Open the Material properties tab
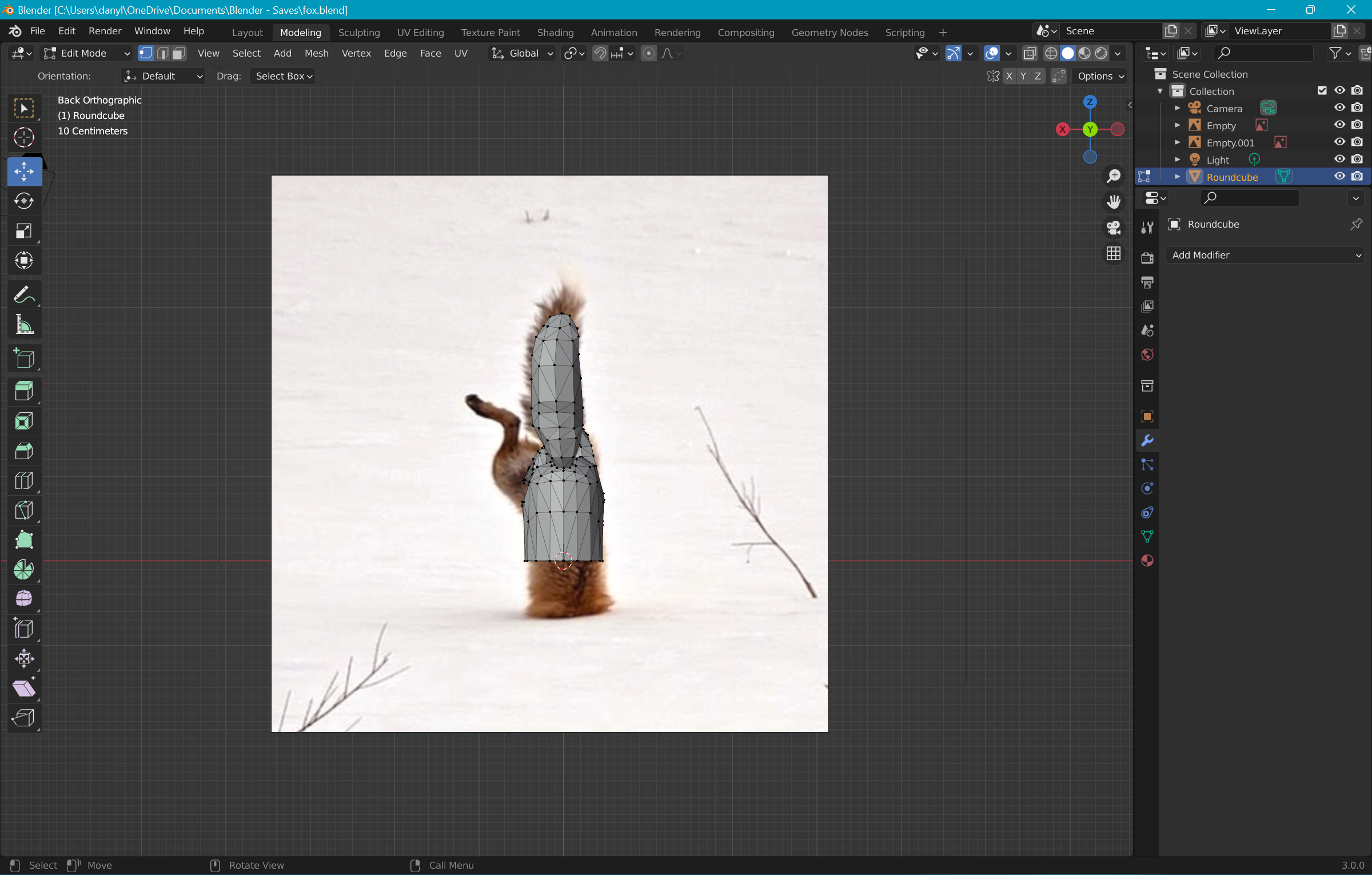This screenshot has width=1372, height=875. tap(1147, 560)
